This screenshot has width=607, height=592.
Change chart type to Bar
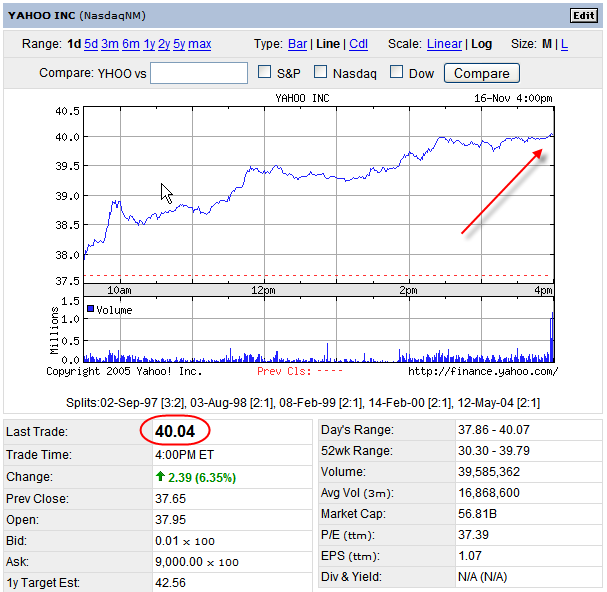tap(297, 44)
